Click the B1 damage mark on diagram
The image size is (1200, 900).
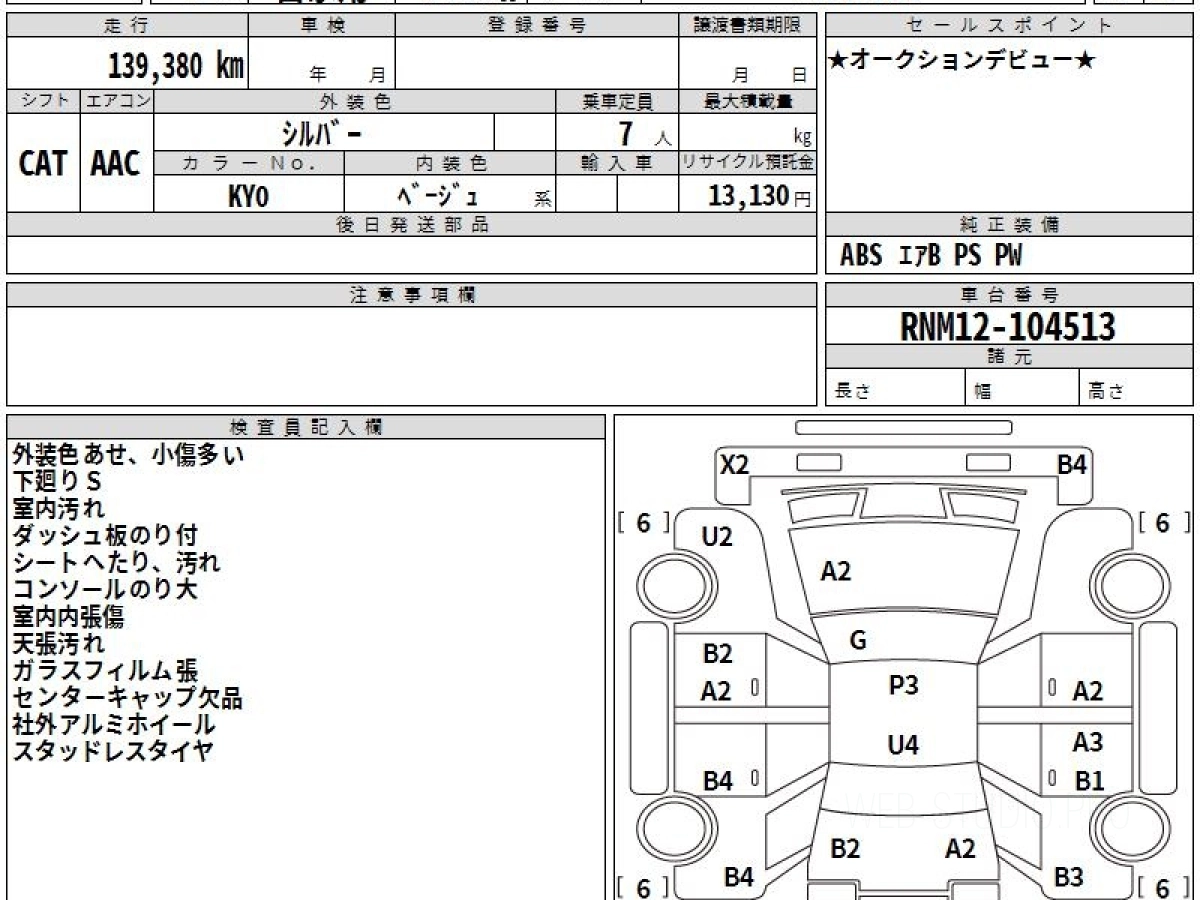coord(1089,780)
